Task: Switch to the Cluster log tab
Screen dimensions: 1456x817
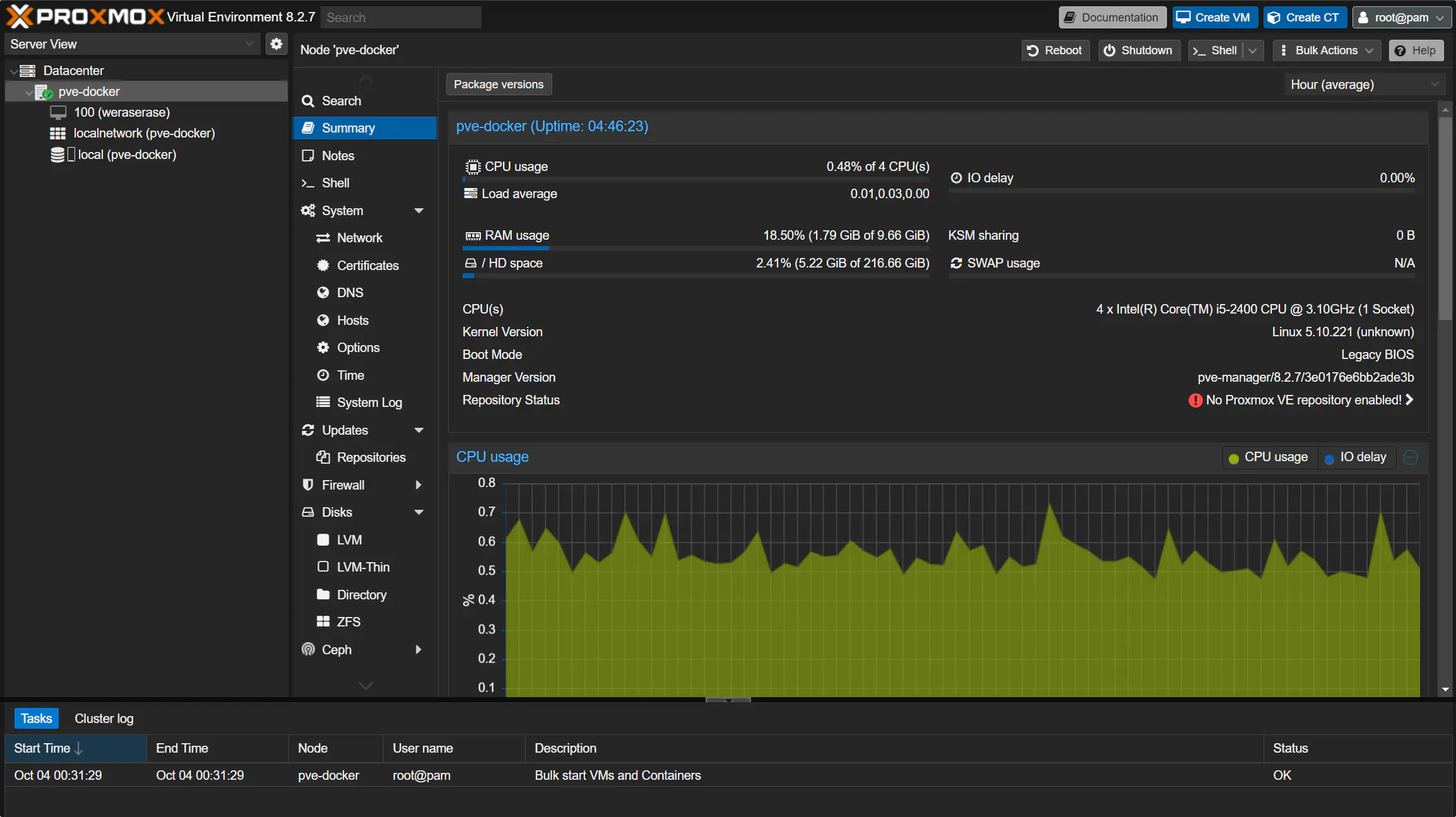Action: (x=104, y=719)
